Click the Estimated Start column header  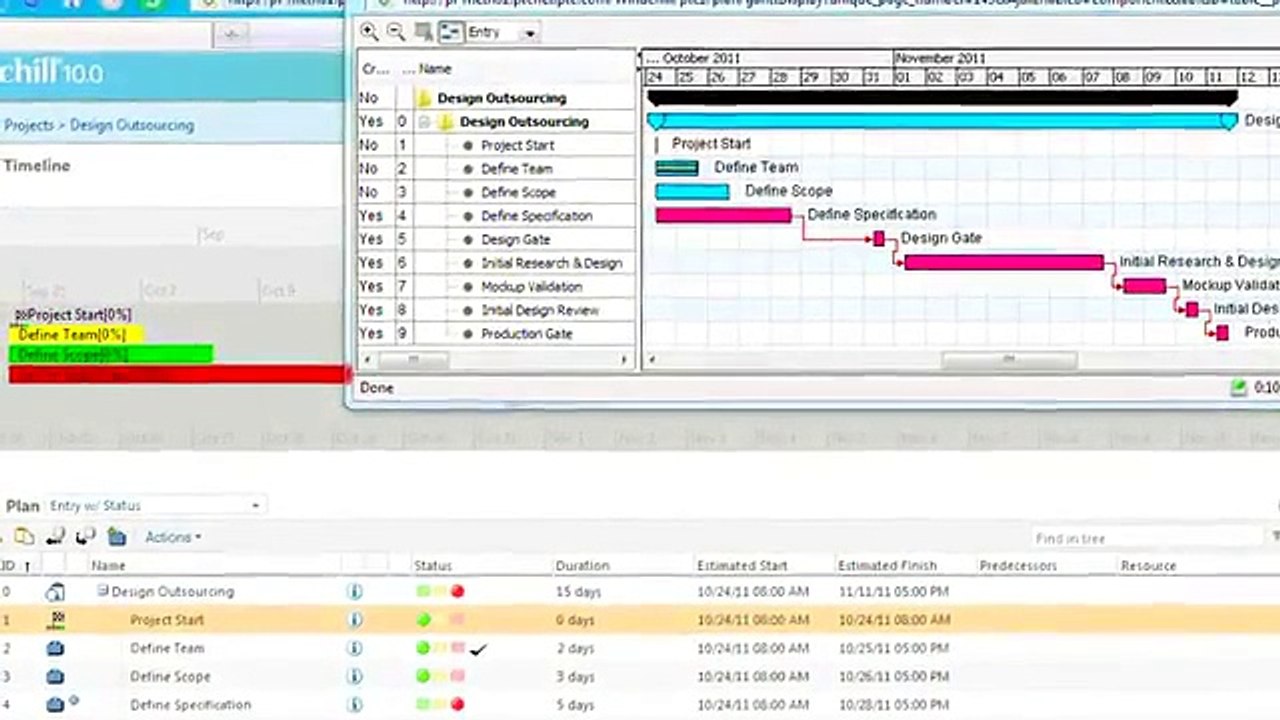[742, 566]
